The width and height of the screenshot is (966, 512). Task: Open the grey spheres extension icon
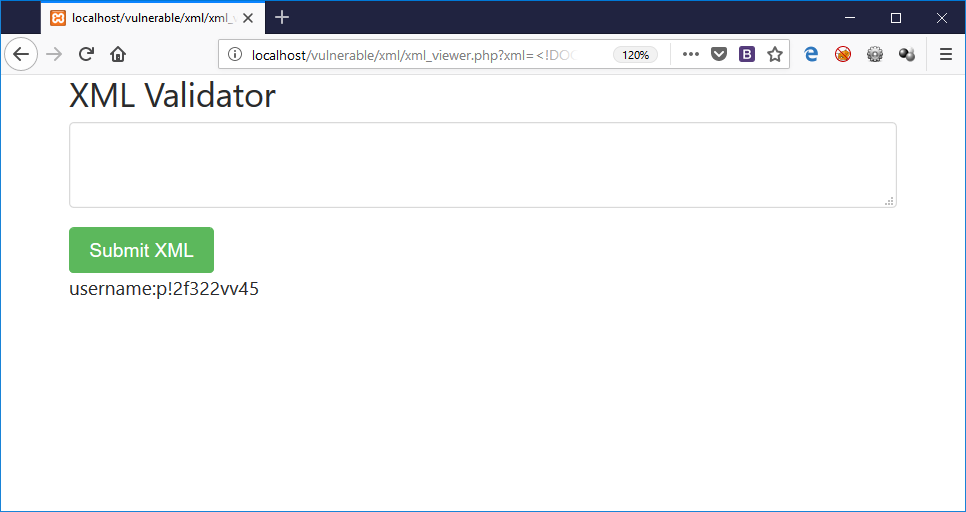[907, 55]
